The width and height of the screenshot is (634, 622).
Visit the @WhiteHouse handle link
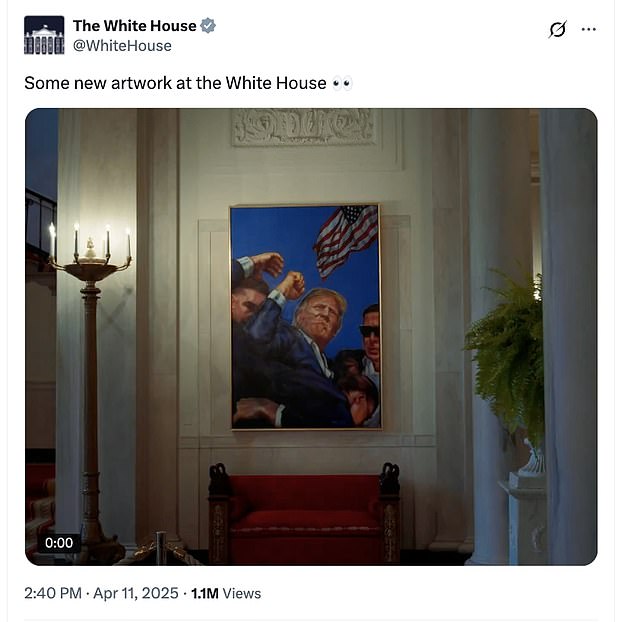tap(122, 46)
